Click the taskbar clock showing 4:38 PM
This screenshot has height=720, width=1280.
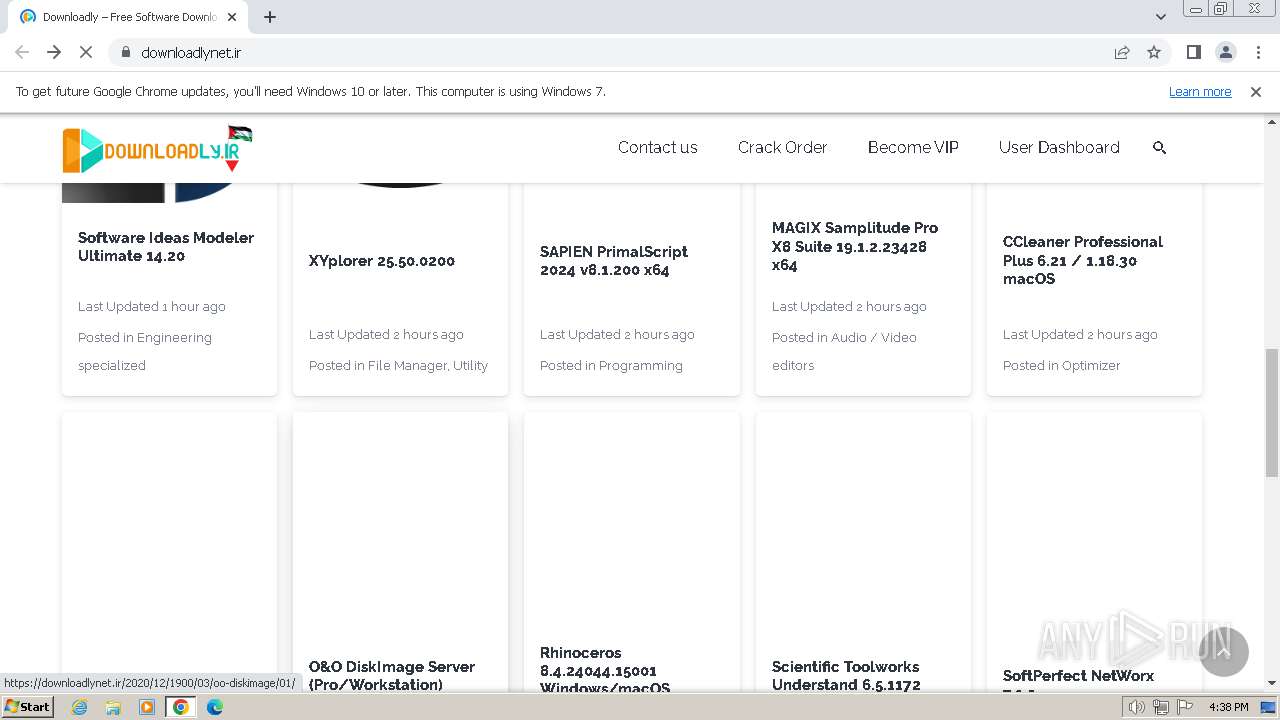click(x=1228, y=707)
